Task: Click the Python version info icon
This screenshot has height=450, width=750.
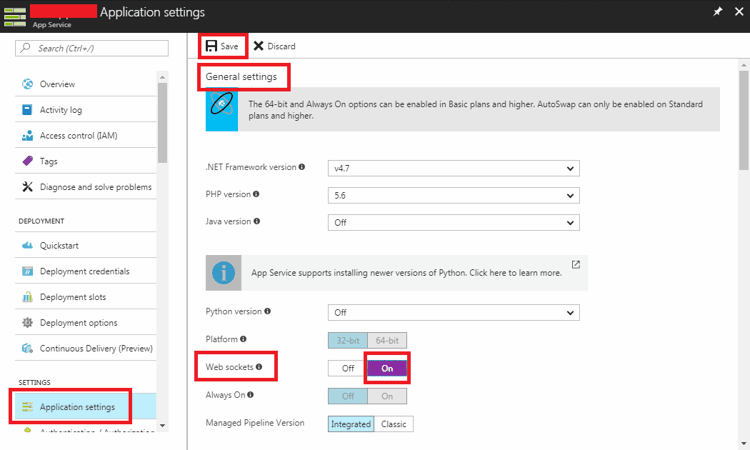Action: (267, 311)
